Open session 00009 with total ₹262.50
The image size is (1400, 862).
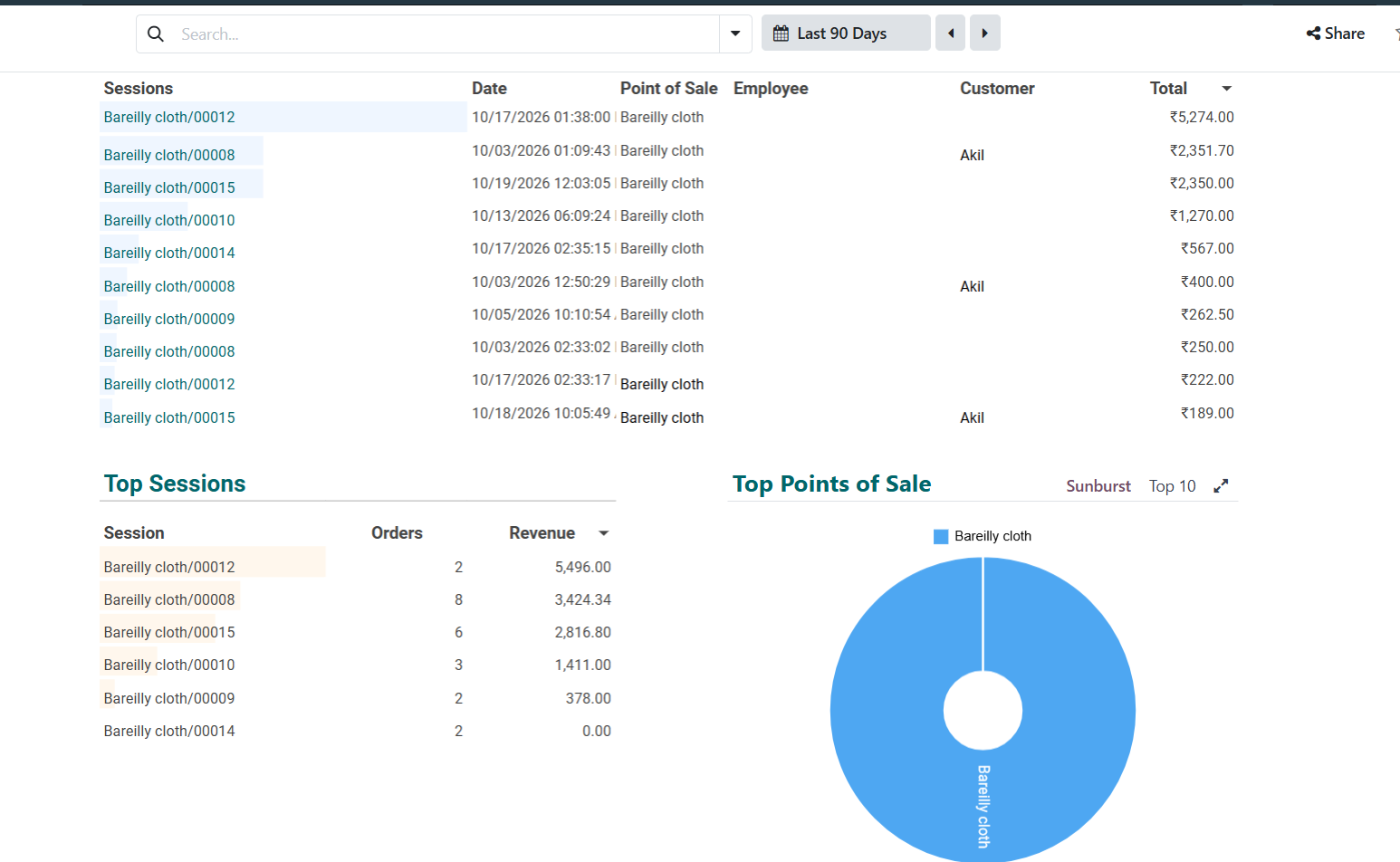pyautogui.click(x=169, y=319)
